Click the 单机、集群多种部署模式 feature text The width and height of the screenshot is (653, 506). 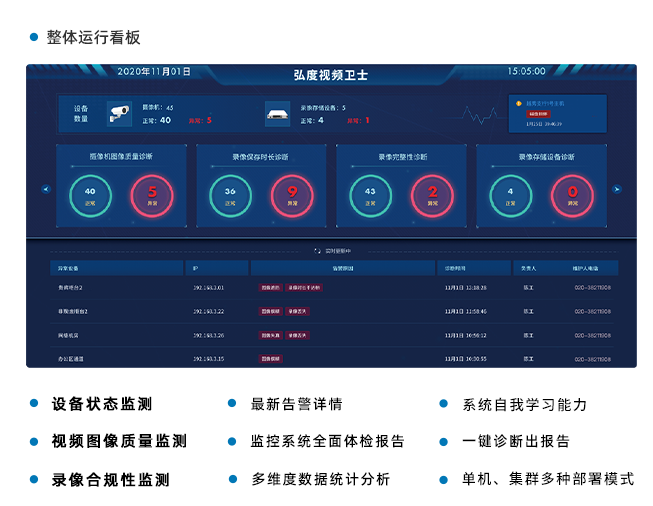click(548, 479)
